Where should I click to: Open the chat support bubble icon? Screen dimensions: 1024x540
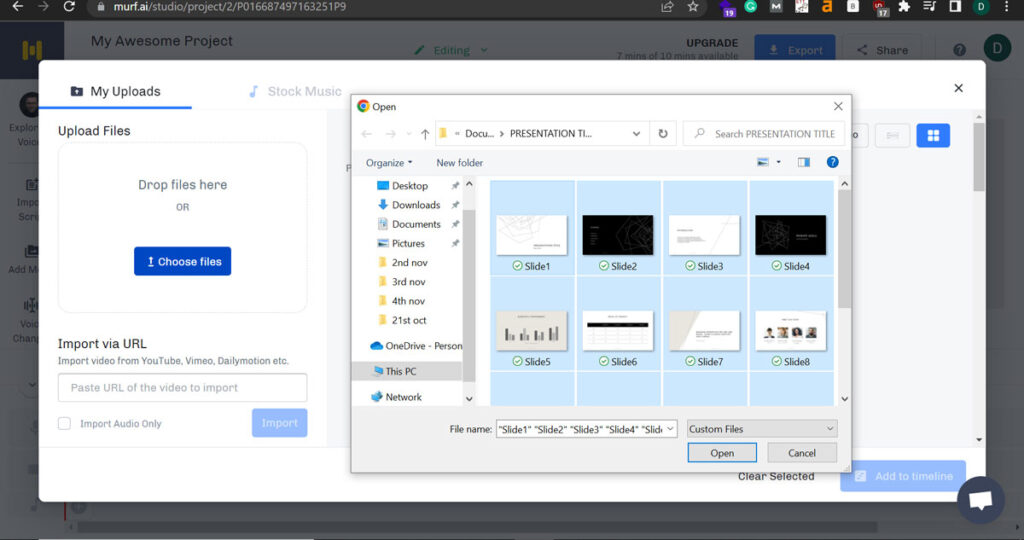pyautogui.click(x=980, y=500)
